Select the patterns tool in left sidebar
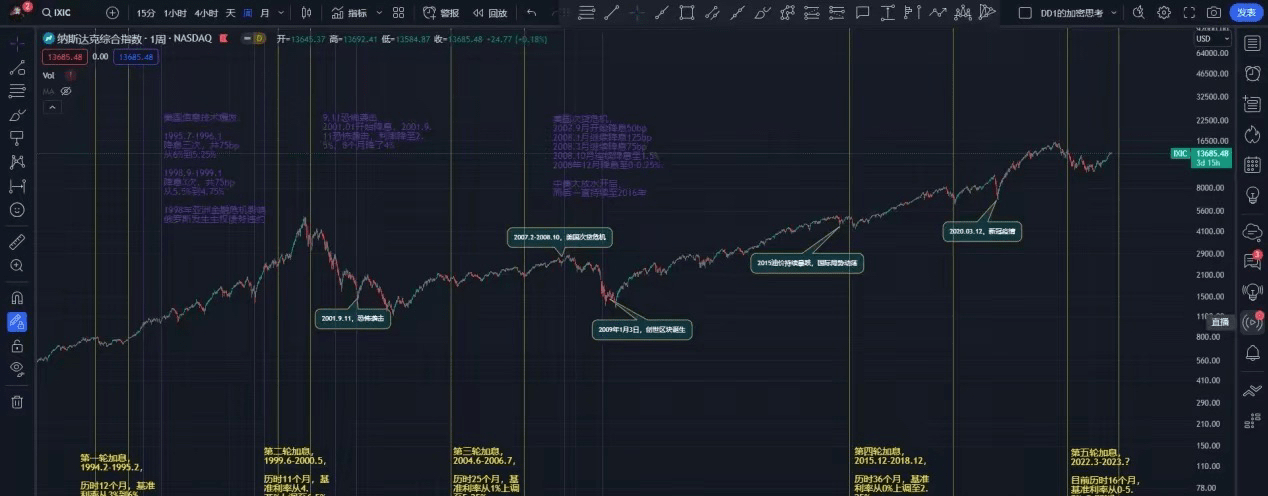This screenshot has height=496, width=1268. (x=16, y=162)
